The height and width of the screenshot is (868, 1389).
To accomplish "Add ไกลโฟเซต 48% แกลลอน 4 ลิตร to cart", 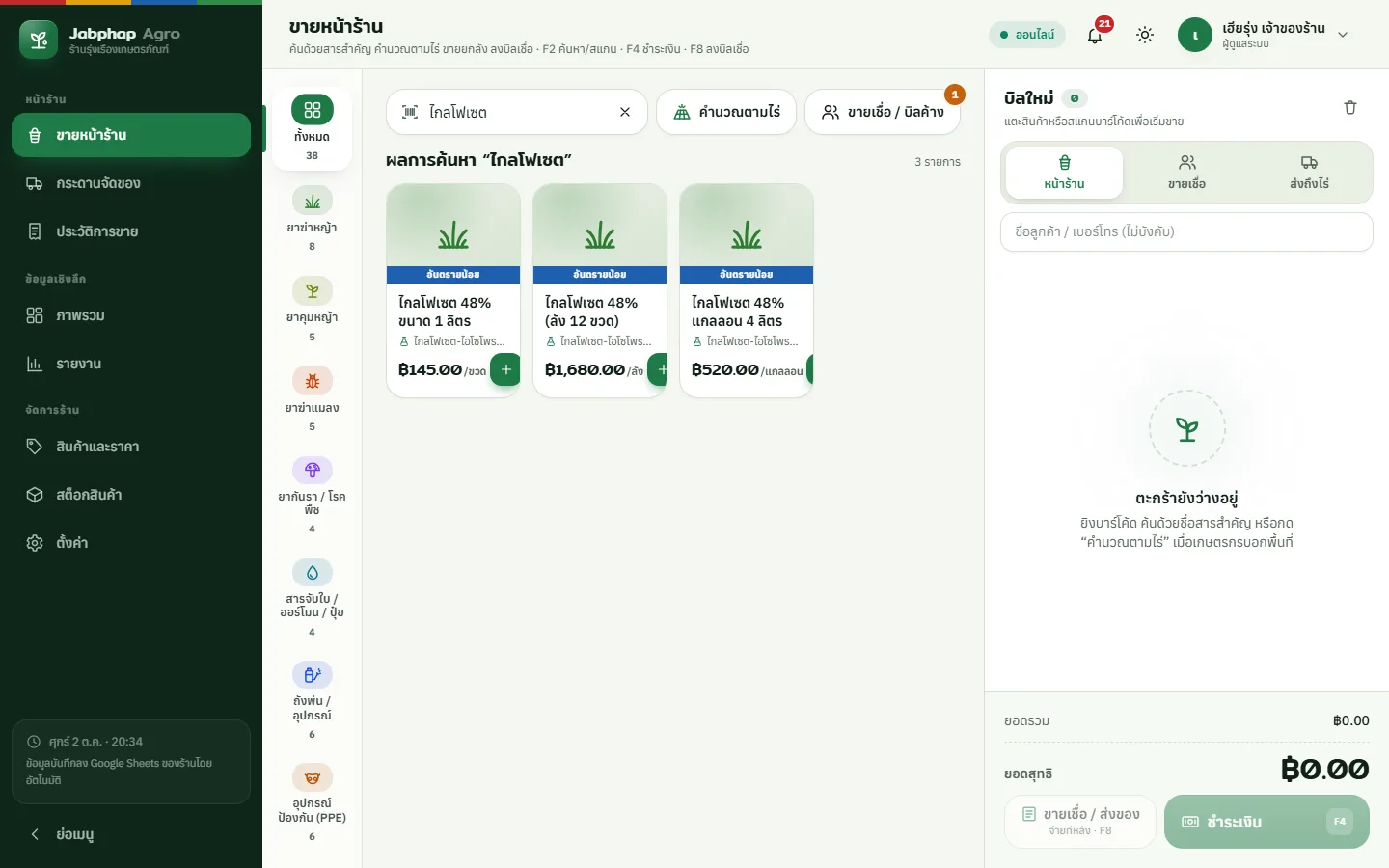I will 810,369.
